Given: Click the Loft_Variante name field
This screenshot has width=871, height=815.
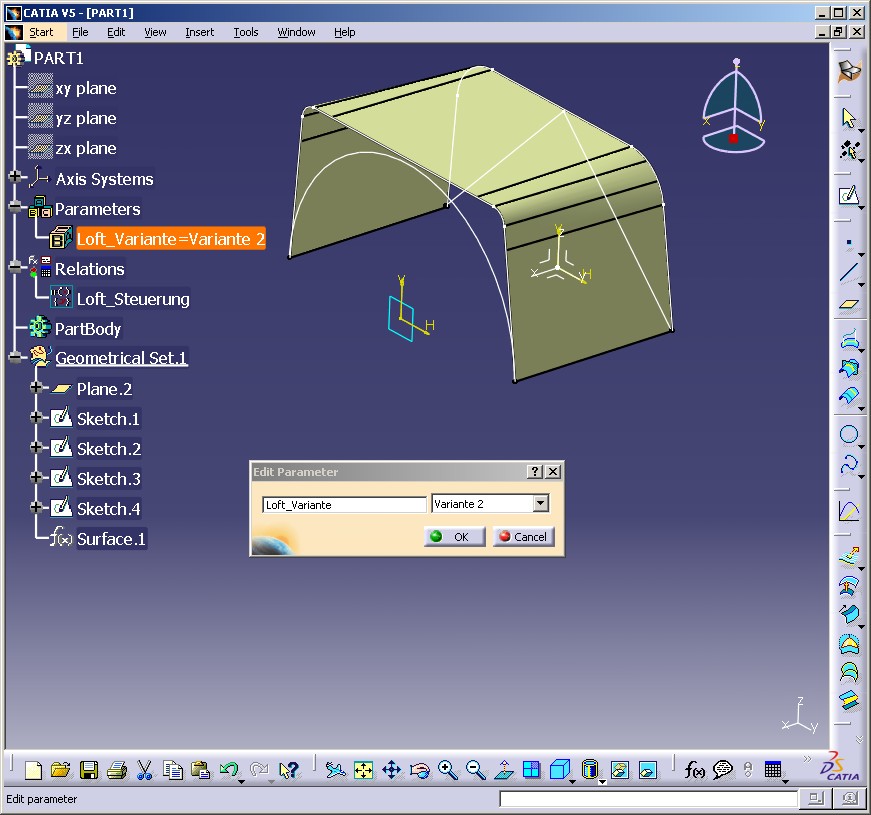Looking at the screenshot, I should pyautogui.click(x=344, y=504).
